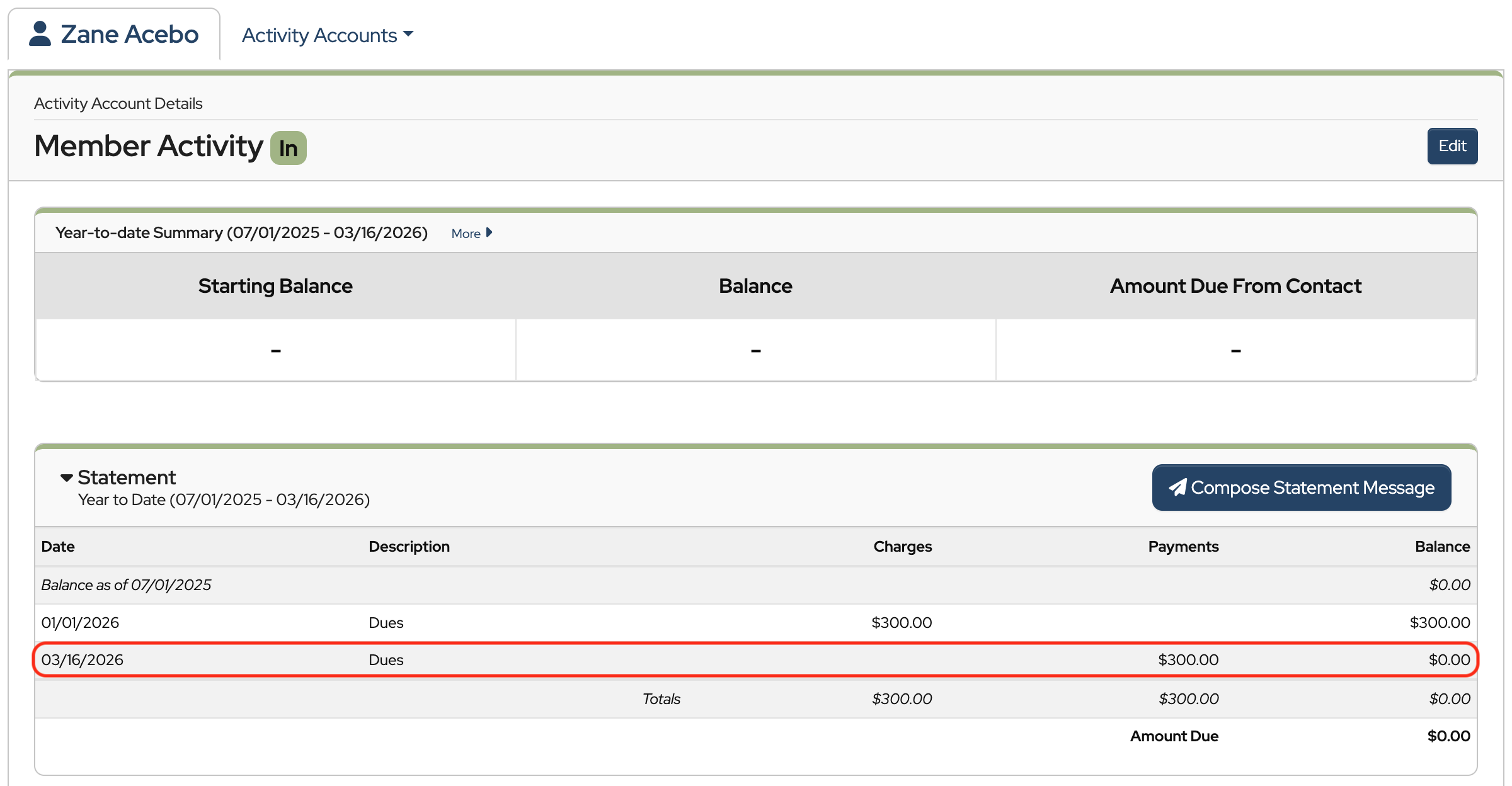Click the Starting Balance summary header

[275, 286]
